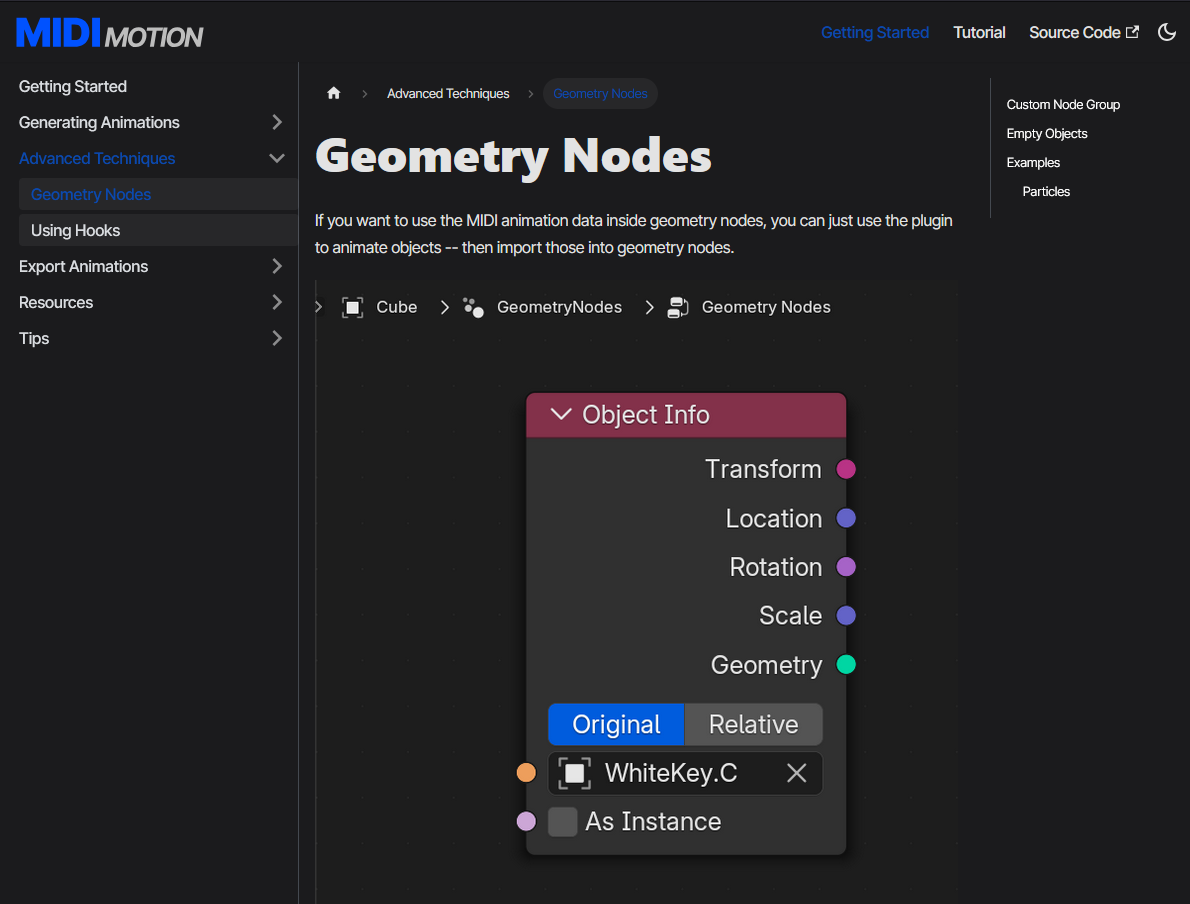This screenshot has width=1190, height=904.
Task: Expand the Generating Animations section
Action: (277, 122)
